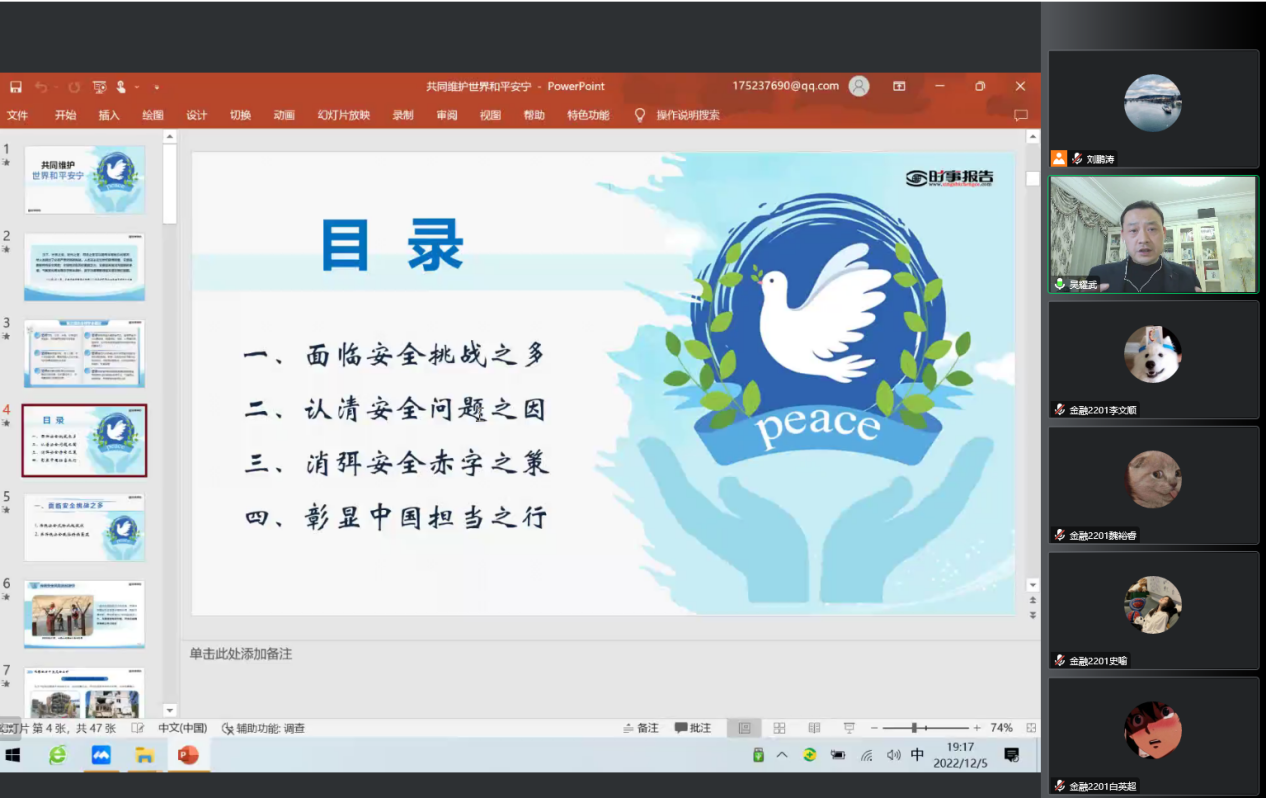
Task: Open ribbon display options dropdown
Action: [x=899, y=86]
